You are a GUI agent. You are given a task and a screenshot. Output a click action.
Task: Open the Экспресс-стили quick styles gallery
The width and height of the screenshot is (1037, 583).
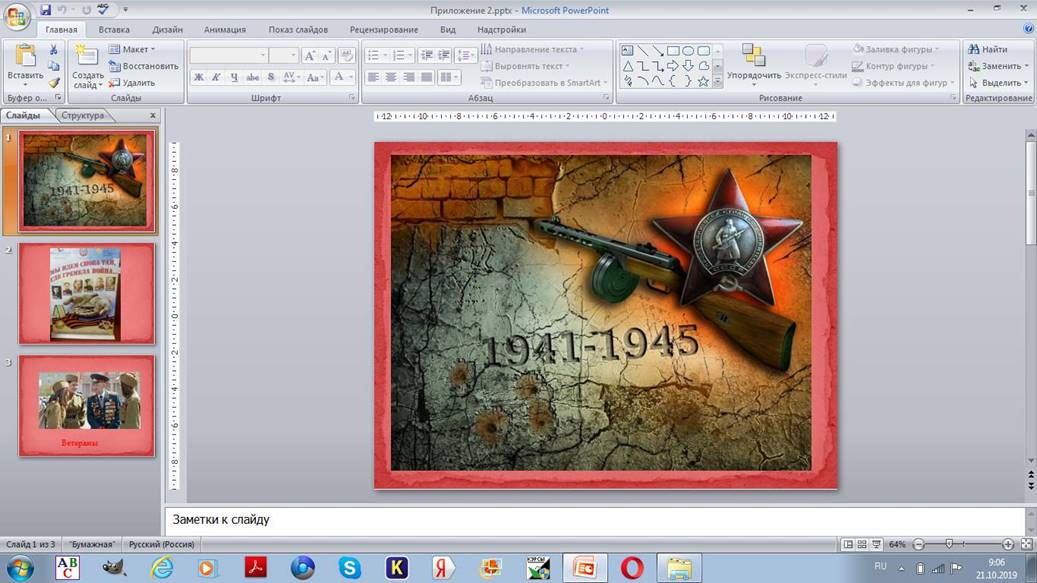pos(815,65)
